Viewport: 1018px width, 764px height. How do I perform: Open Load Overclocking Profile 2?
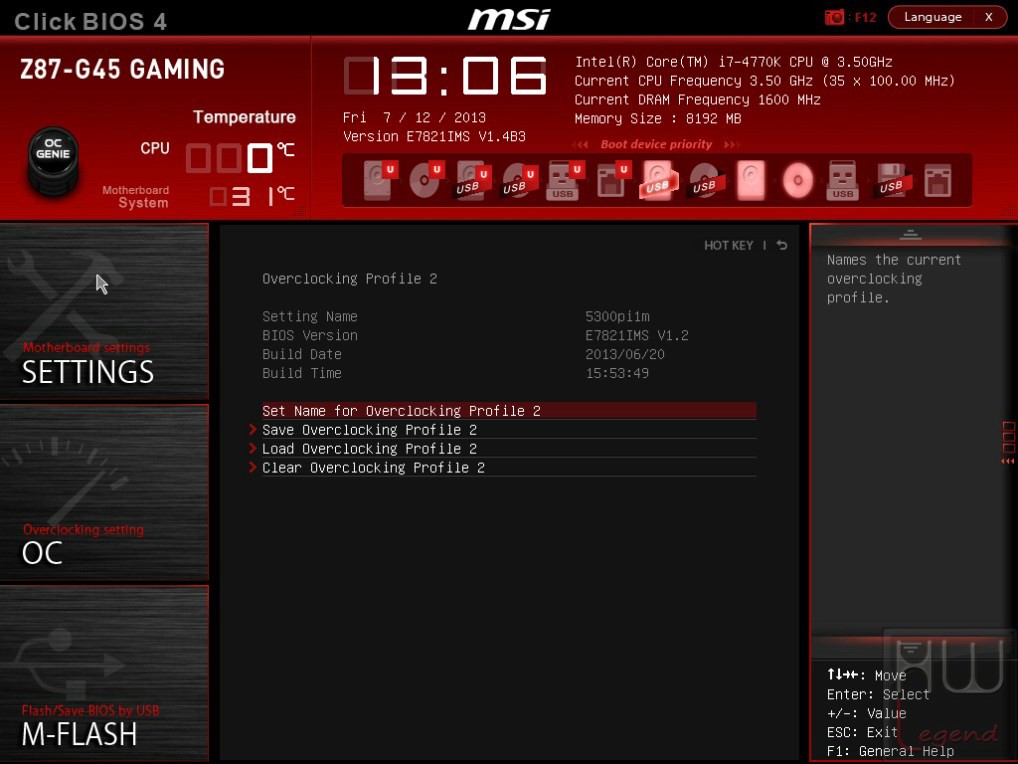508,449
